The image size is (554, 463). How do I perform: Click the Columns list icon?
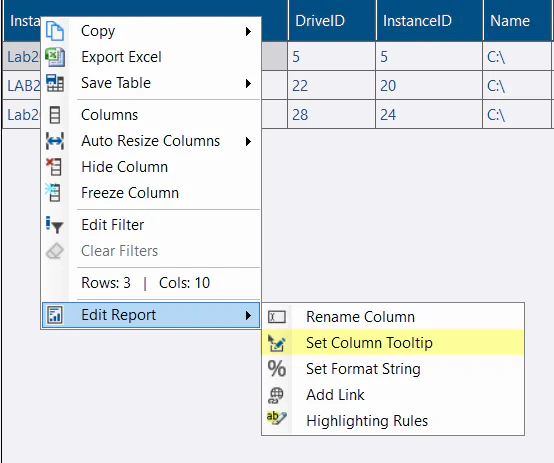coord(55,115)
